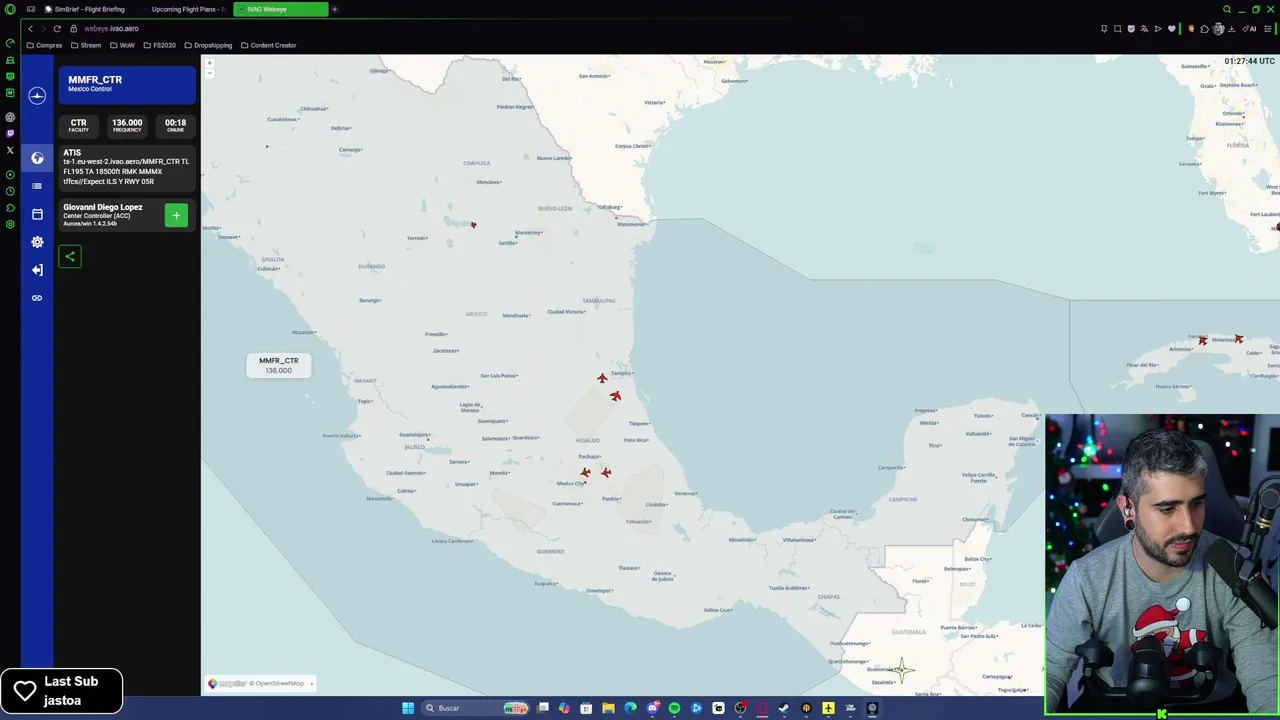Switch to Upcoming Flight Plans tab
1280x720 pixels.
184,9
